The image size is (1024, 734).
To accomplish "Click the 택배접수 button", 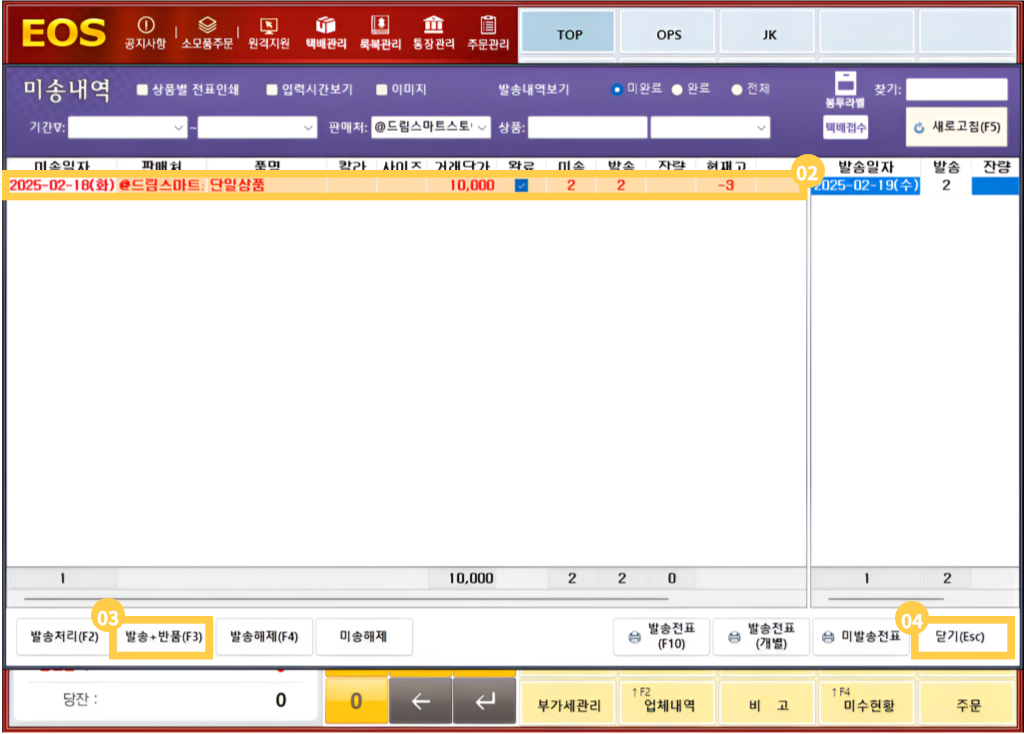I will [x=846, y=127].
